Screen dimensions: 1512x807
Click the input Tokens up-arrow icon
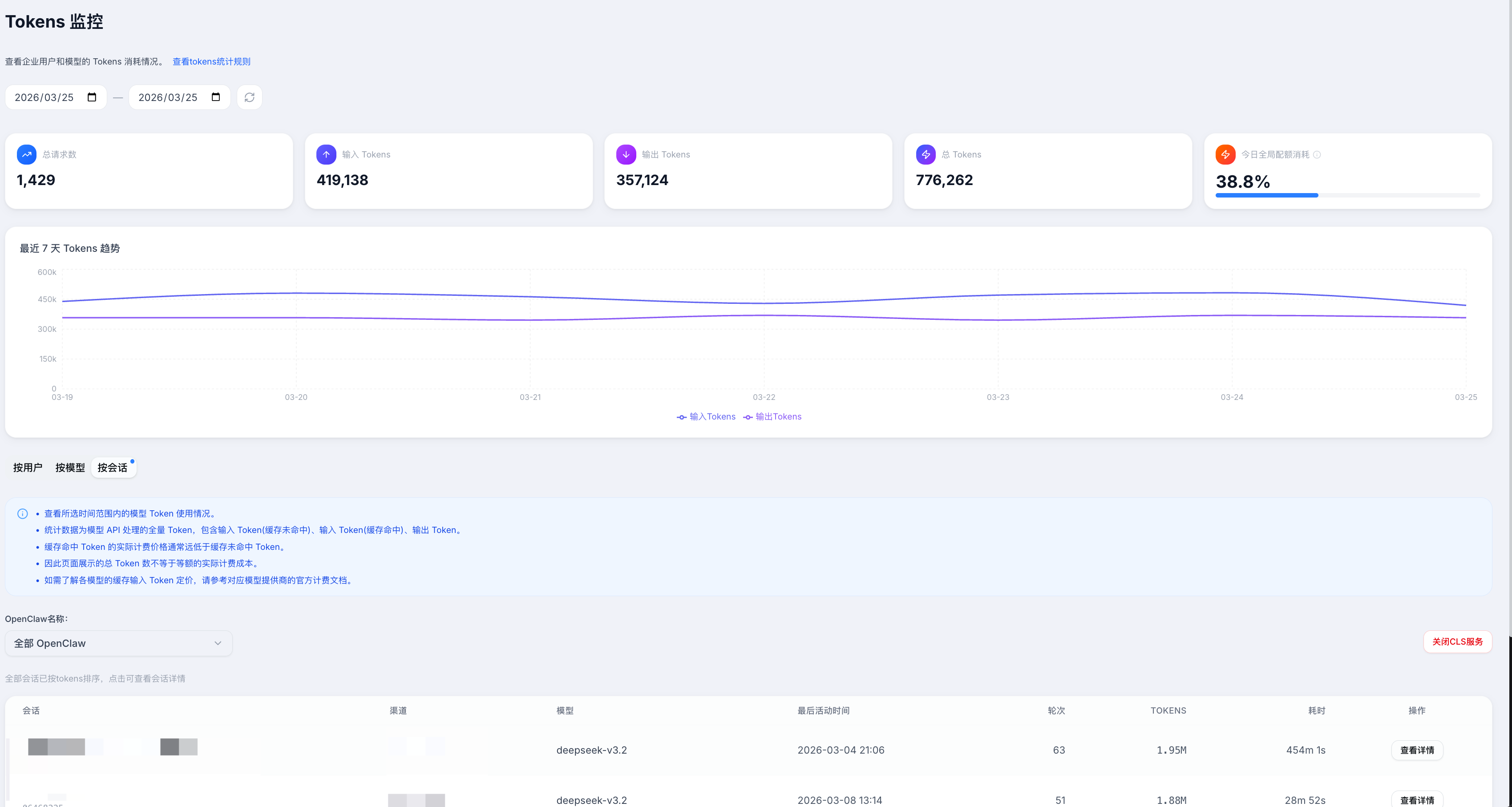point(326,154)
